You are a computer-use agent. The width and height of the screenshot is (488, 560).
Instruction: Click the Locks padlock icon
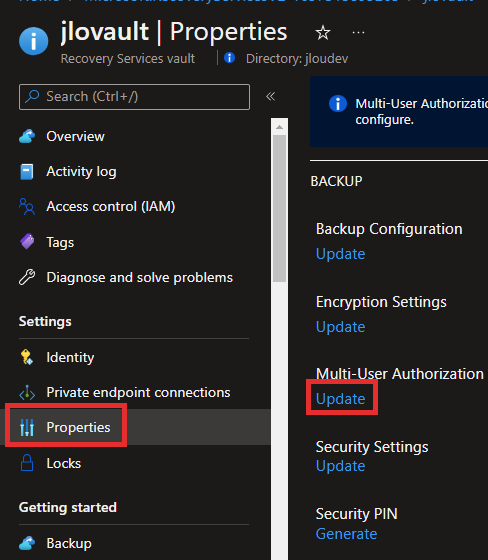pyautogui.click(x=27, y=463)
